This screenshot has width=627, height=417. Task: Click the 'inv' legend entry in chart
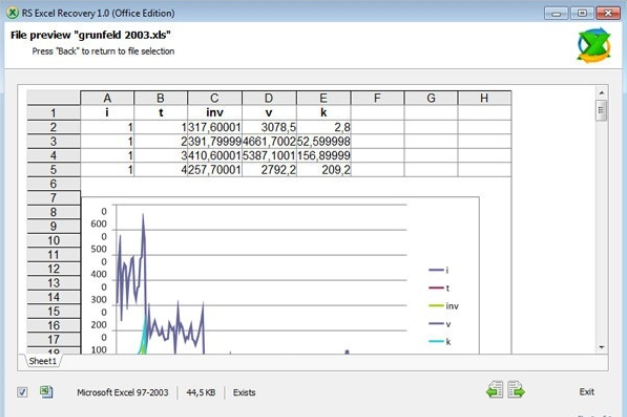(x=451, y=305)
